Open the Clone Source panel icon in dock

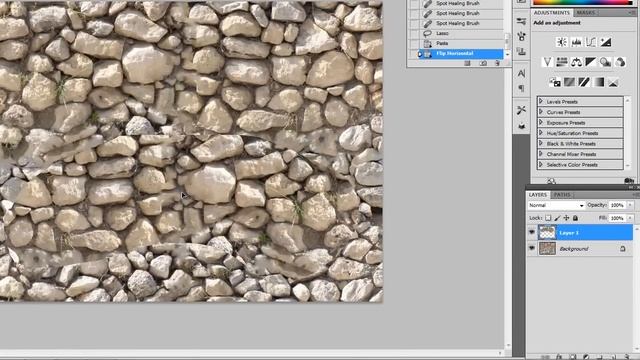click(x=521, y=51)
